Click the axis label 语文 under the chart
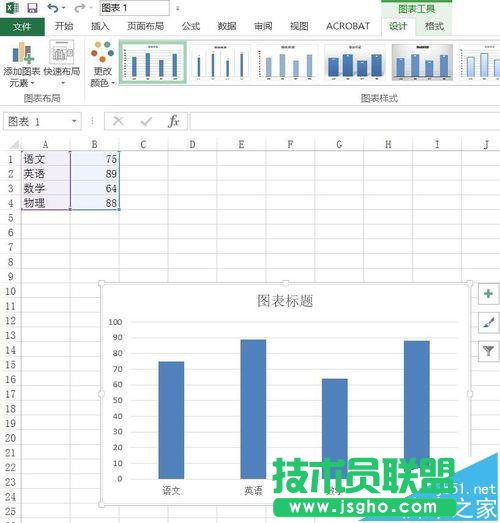This screenshot has width=500, height=523. click(171, 490)
